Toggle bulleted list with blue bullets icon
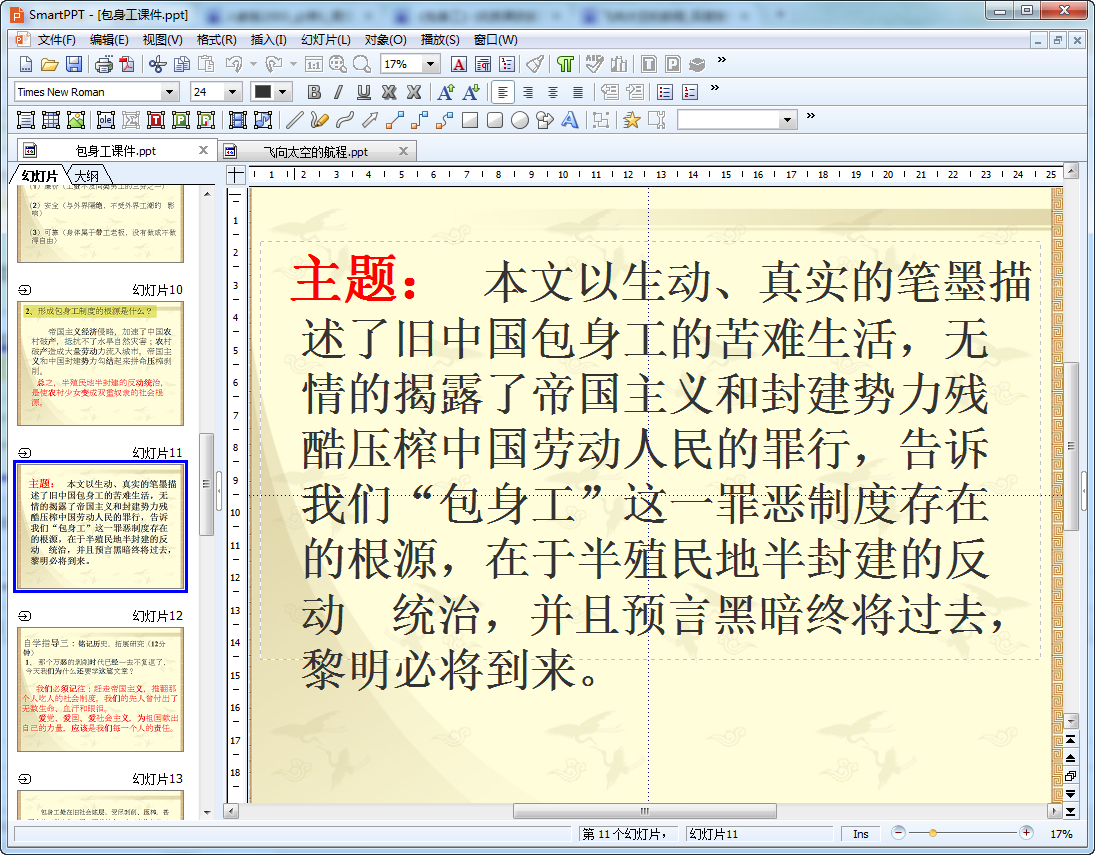Viewport: 1095px width, 855px height. pos(665,92)
